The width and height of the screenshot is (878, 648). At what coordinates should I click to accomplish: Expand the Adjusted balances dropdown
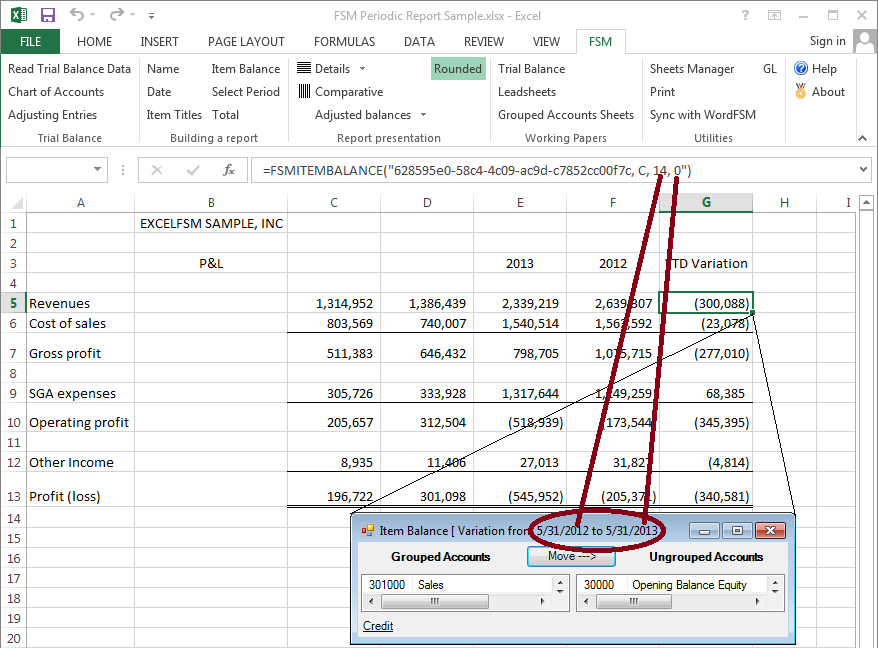(423, 115)
